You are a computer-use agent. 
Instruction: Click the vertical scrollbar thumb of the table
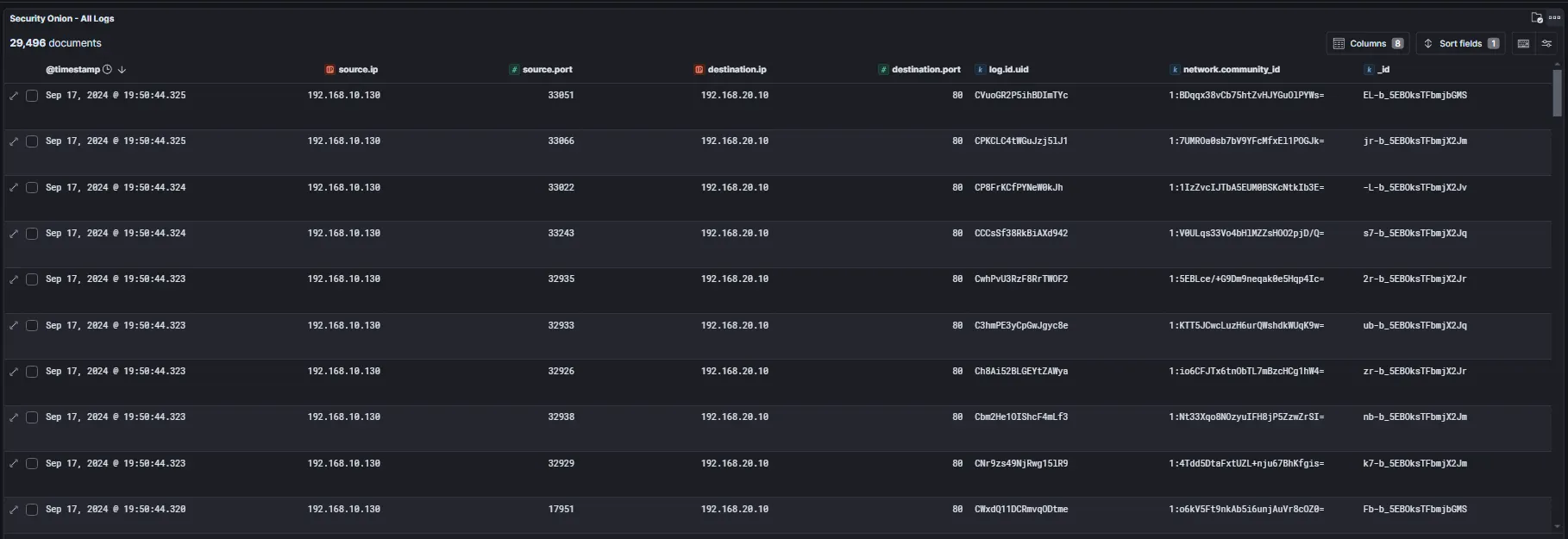point(1557,93)
